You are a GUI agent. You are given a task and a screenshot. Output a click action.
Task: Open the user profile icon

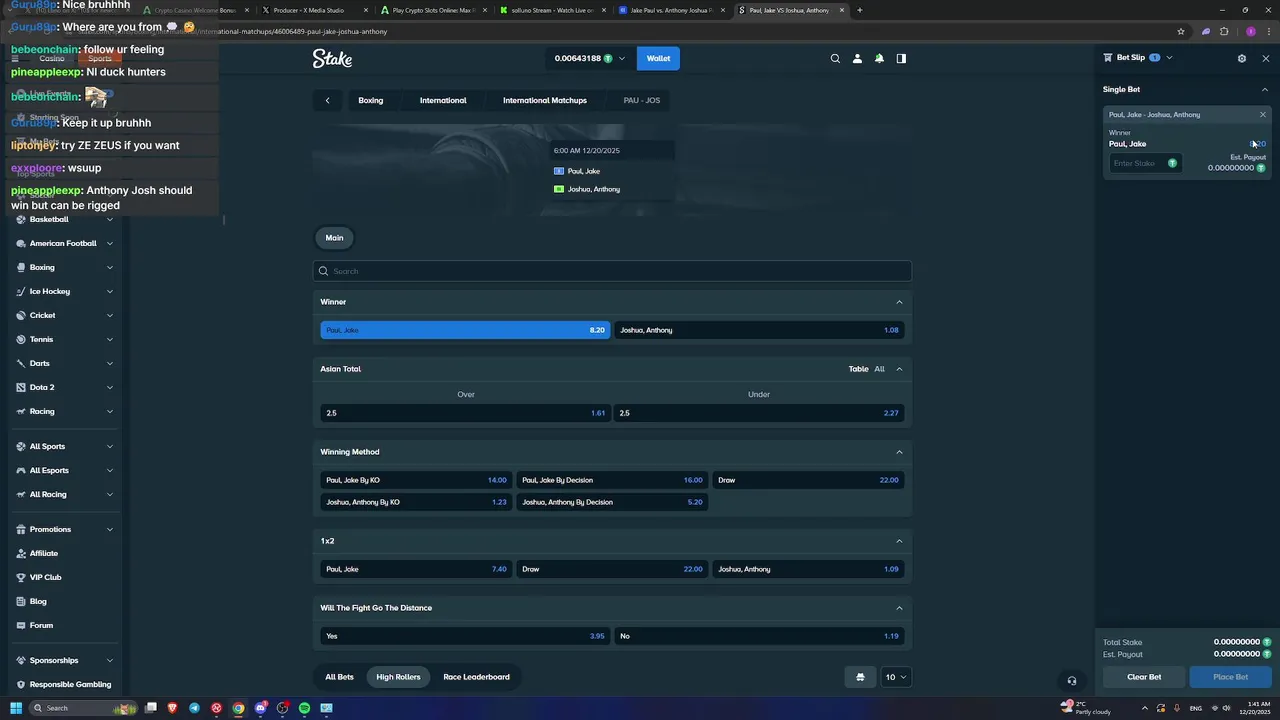click(x=857, y=58)
